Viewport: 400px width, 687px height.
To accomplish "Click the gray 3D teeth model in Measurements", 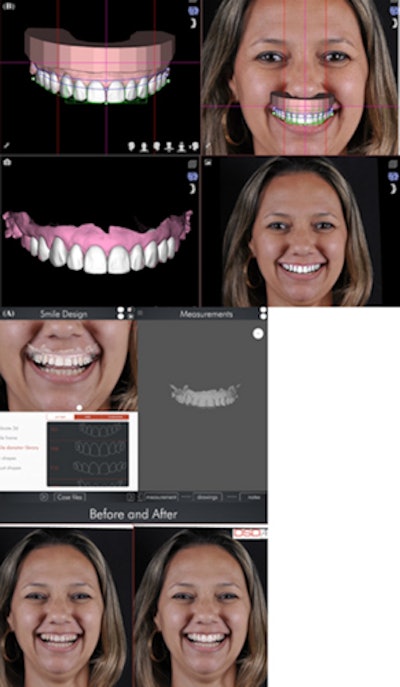I will 205,395.
